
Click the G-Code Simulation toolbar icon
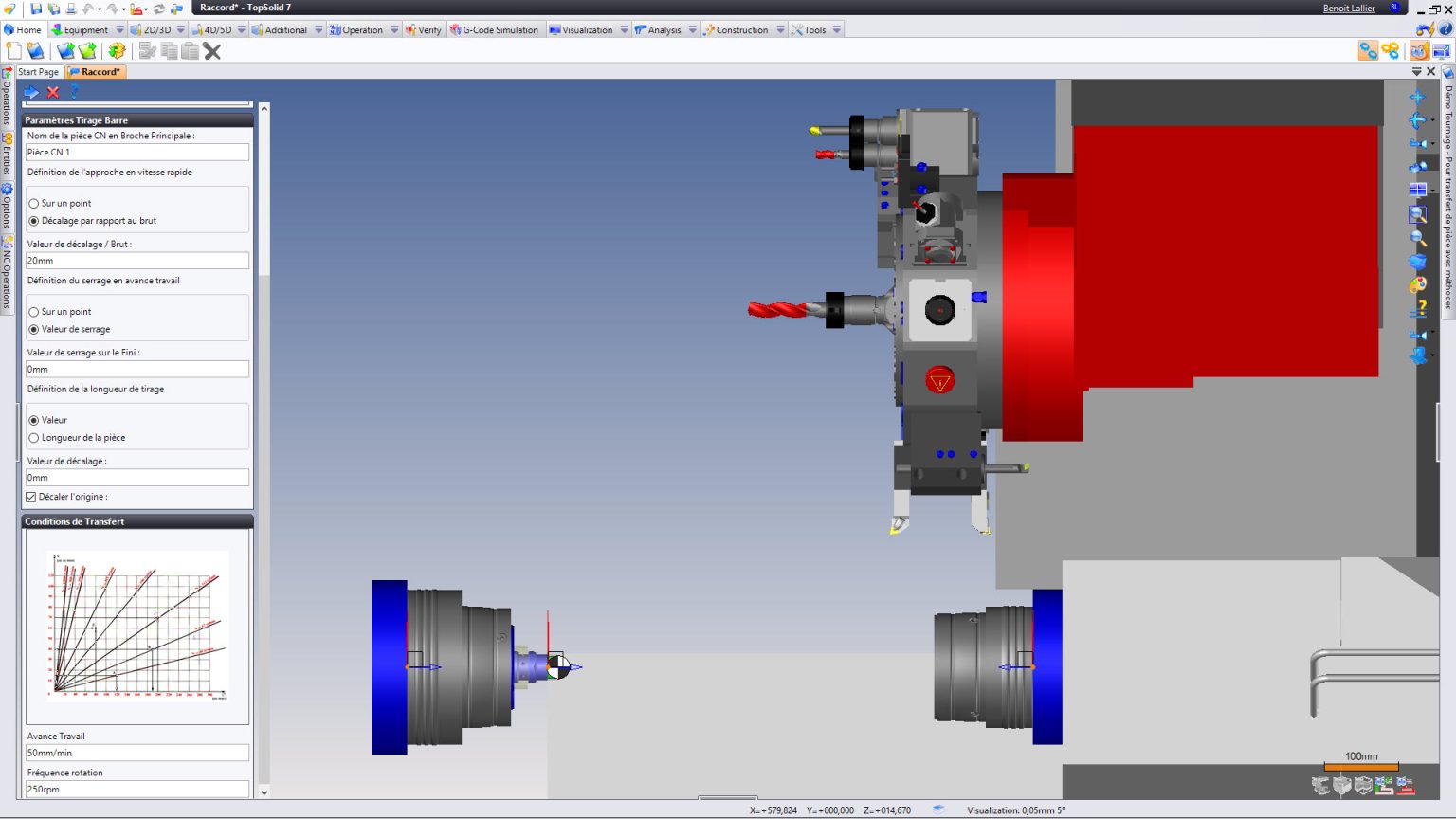498,29
